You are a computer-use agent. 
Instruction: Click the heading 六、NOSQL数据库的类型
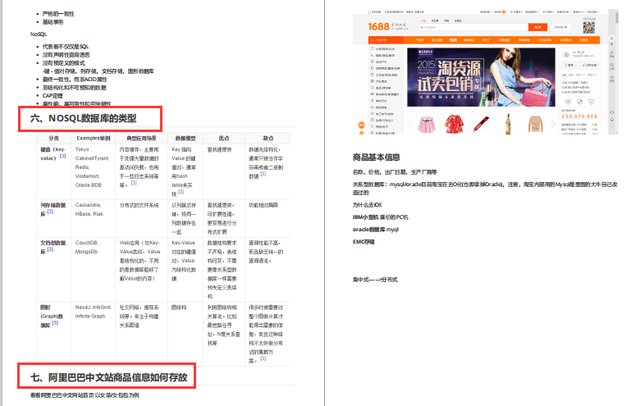[91, 119]
